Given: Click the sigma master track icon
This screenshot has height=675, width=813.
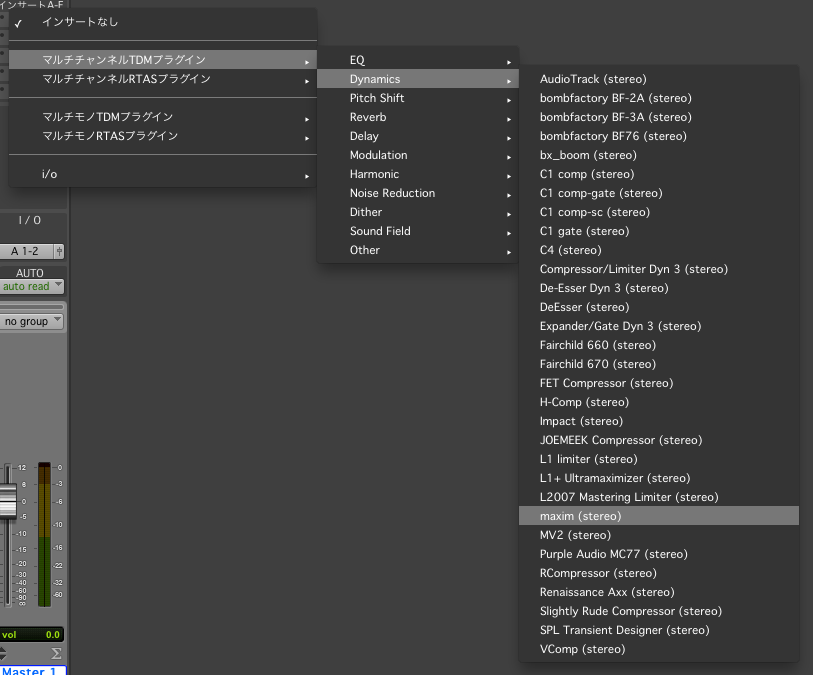Looking at the screenshot, I should pyautogui.click(x=56, y=653).
